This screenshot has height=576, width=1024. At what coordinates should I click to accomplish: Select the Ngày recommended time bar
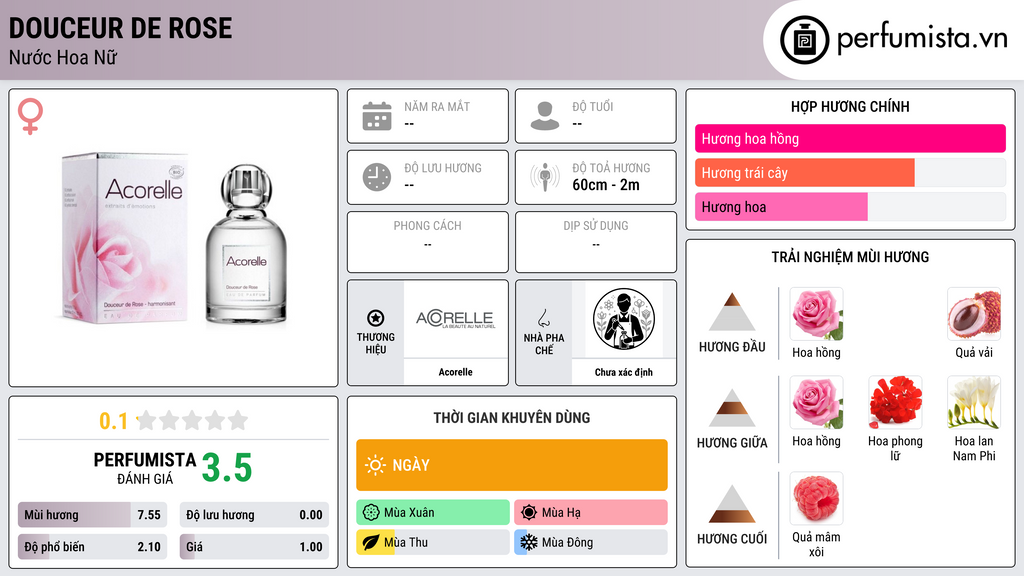coord(512,465)
